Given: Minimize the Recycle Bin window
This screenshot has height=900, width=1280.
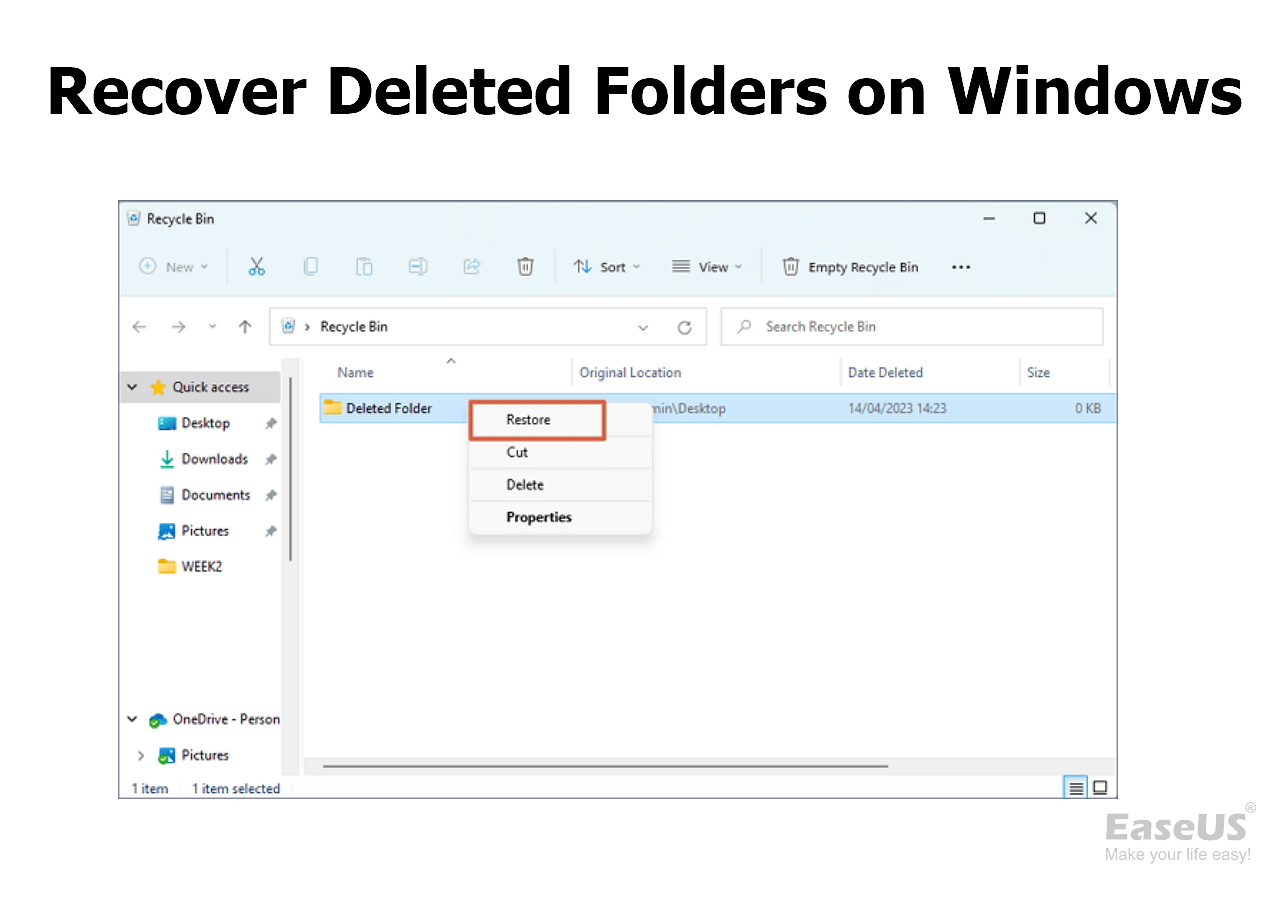Looking at the screenshot, I should point(989,218).
